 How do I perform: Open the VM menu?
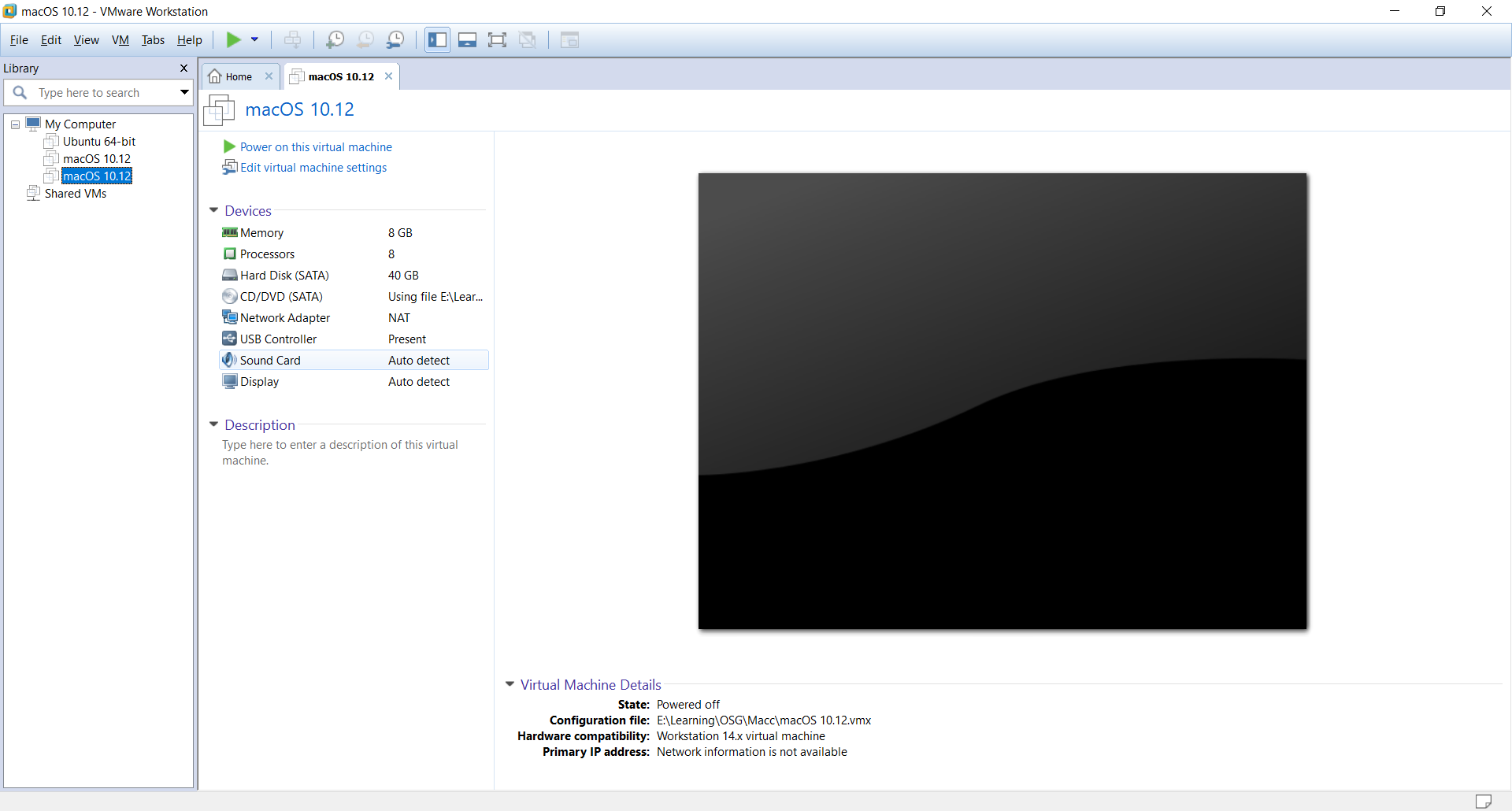point(120,40)
